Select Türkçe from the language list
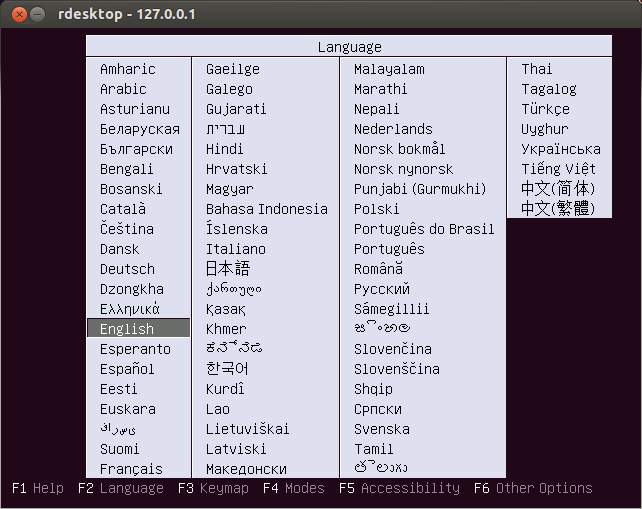The image size is (642, 509). 545,109
